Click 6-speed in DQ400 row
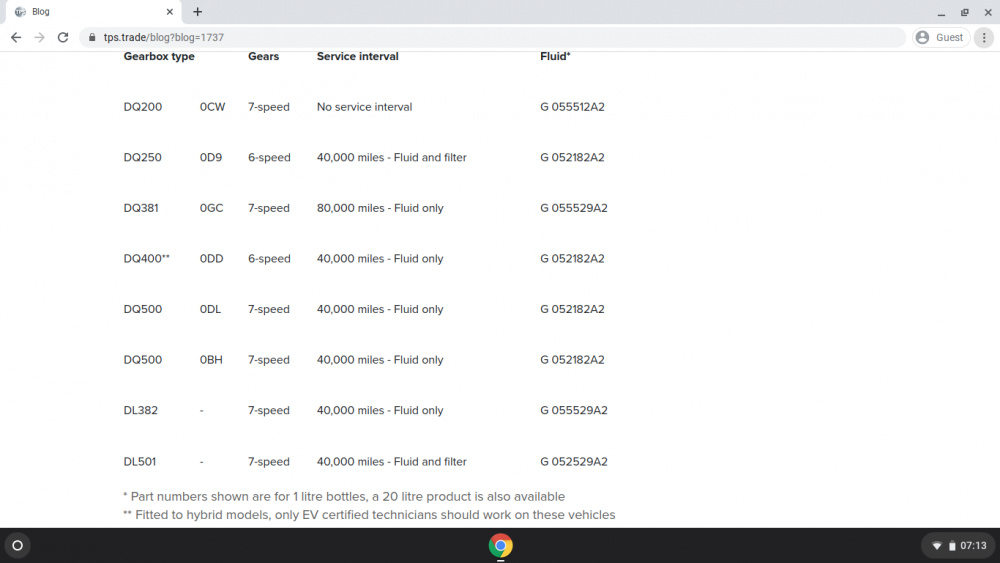The image size is (1000, 563). click(269, 258)
